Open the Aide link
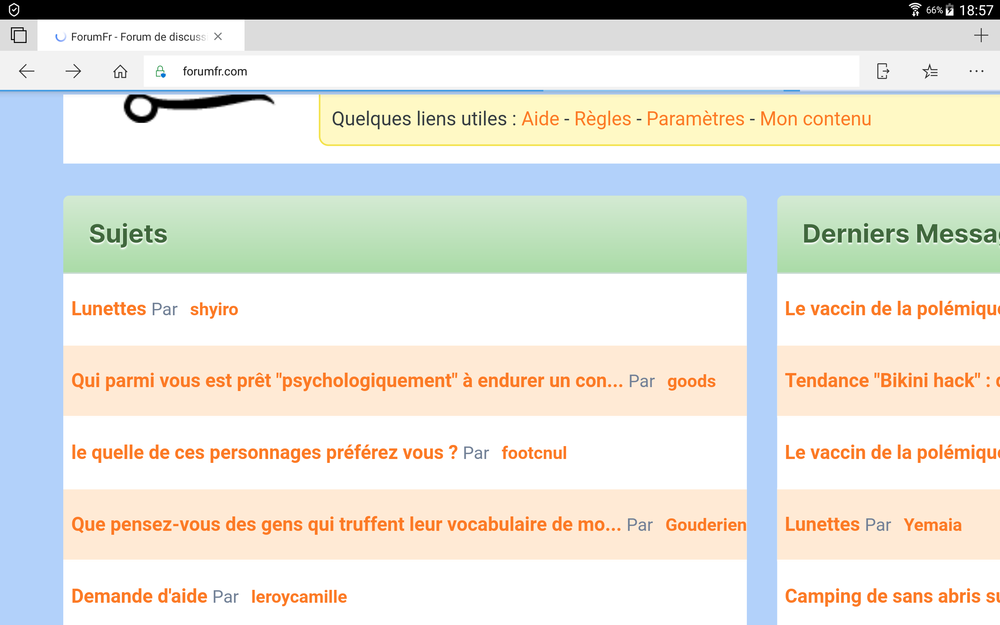The image size is (1000, 625). click(540, 118)
